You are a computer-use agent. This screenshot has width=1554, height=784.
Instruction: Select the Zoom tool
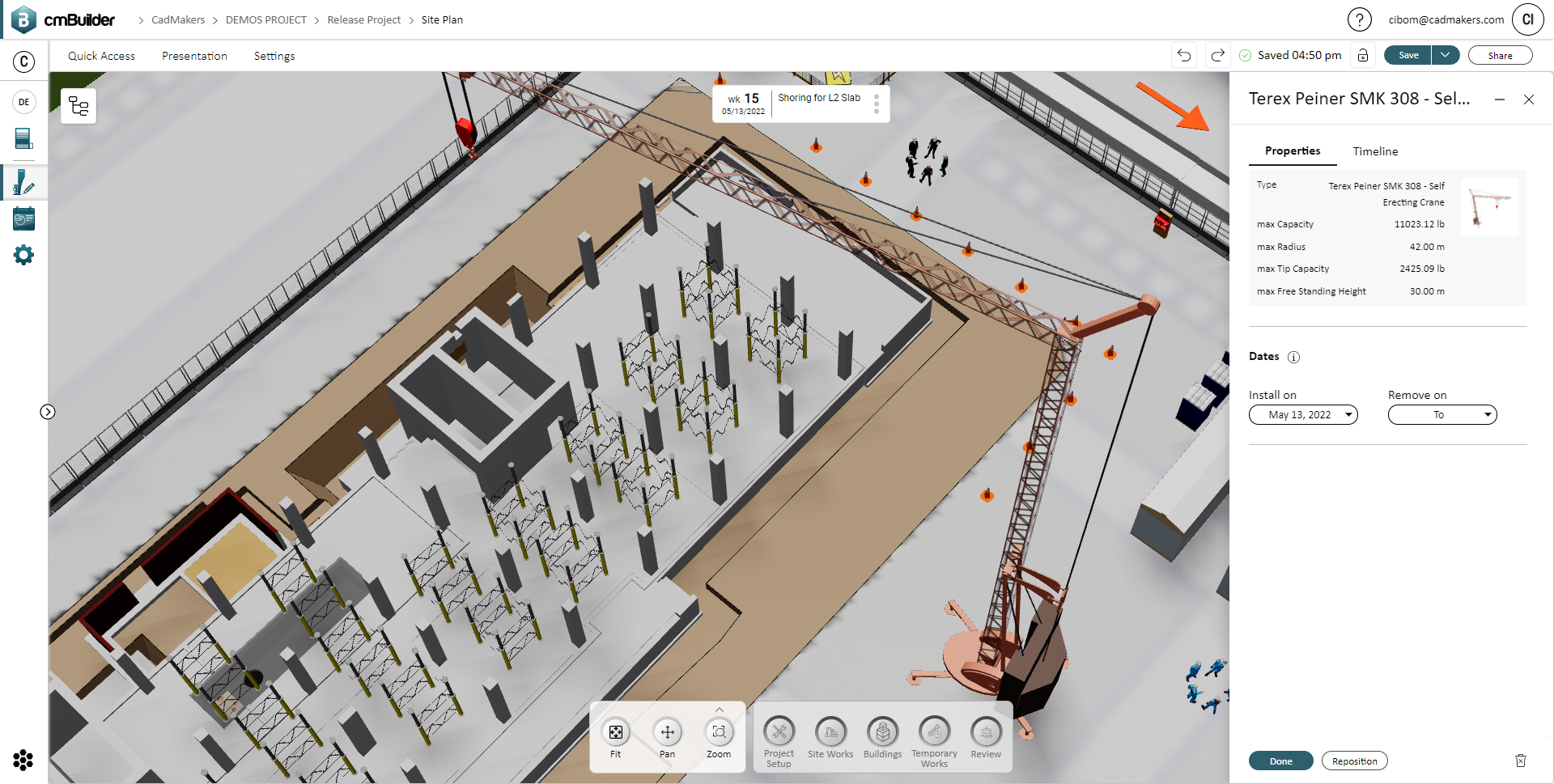(x=719, y=738)
